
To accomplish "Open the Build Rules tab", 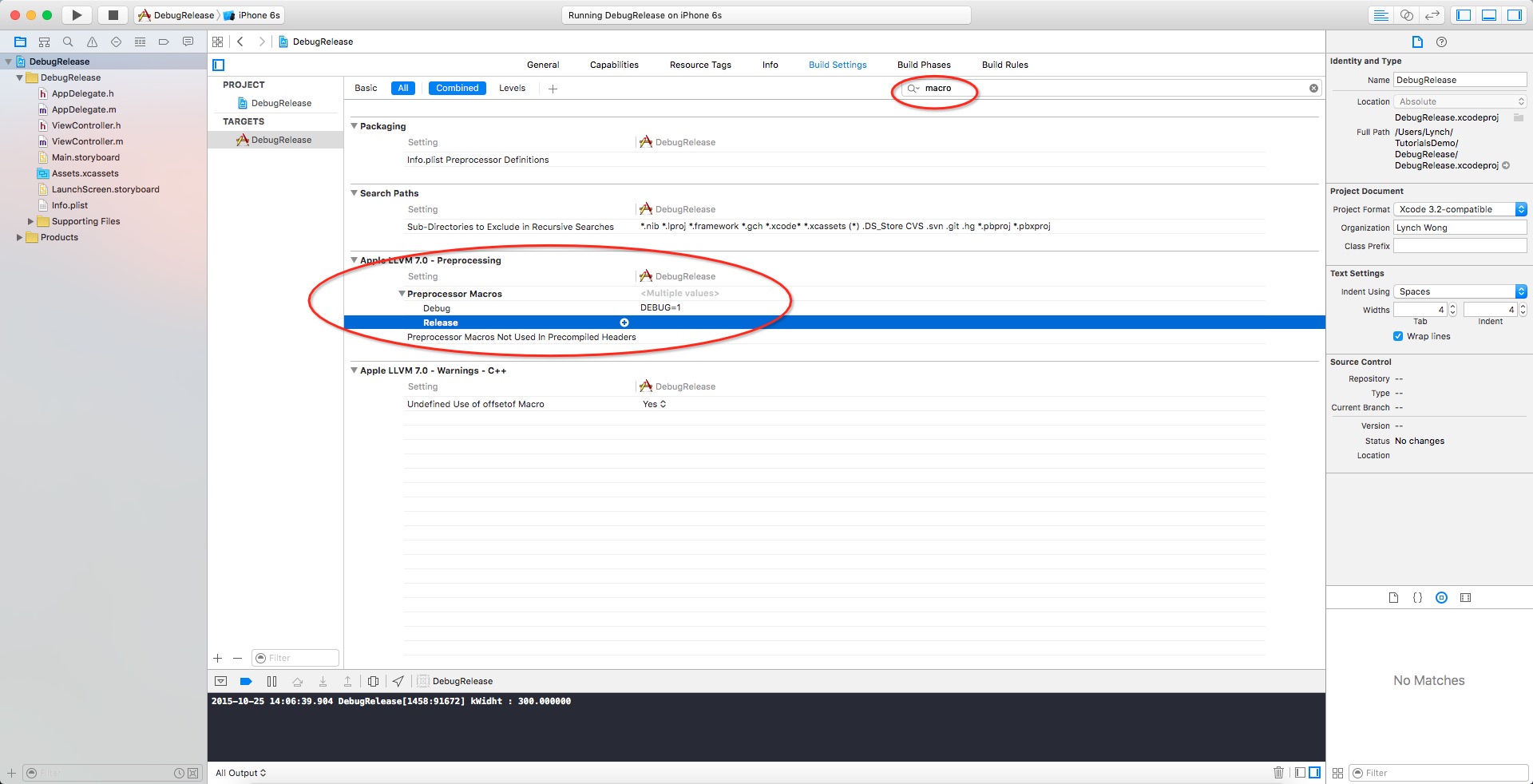I will pos(1004,65).
